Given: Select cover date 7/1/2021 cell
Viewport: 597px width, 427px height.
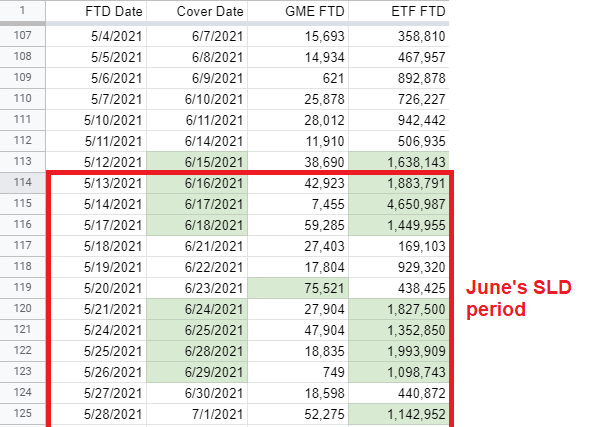Looking at the screenshot, I should (x=197, y=414).
